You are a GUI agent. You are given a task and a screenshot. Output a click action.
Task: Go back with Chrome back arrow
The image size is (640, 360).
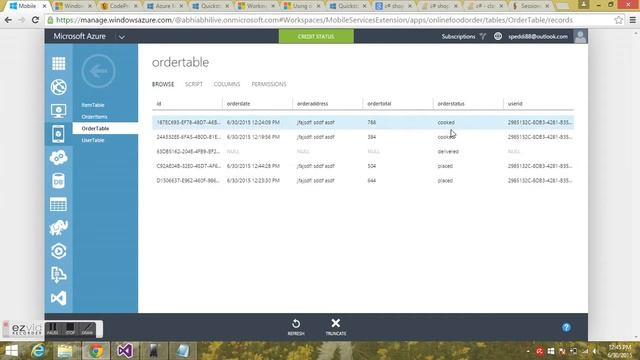click(x=8, y=20)
